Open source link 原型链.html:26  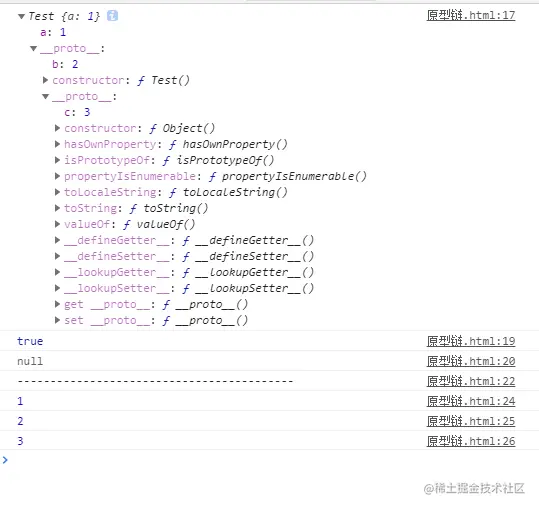coord(471,441)
